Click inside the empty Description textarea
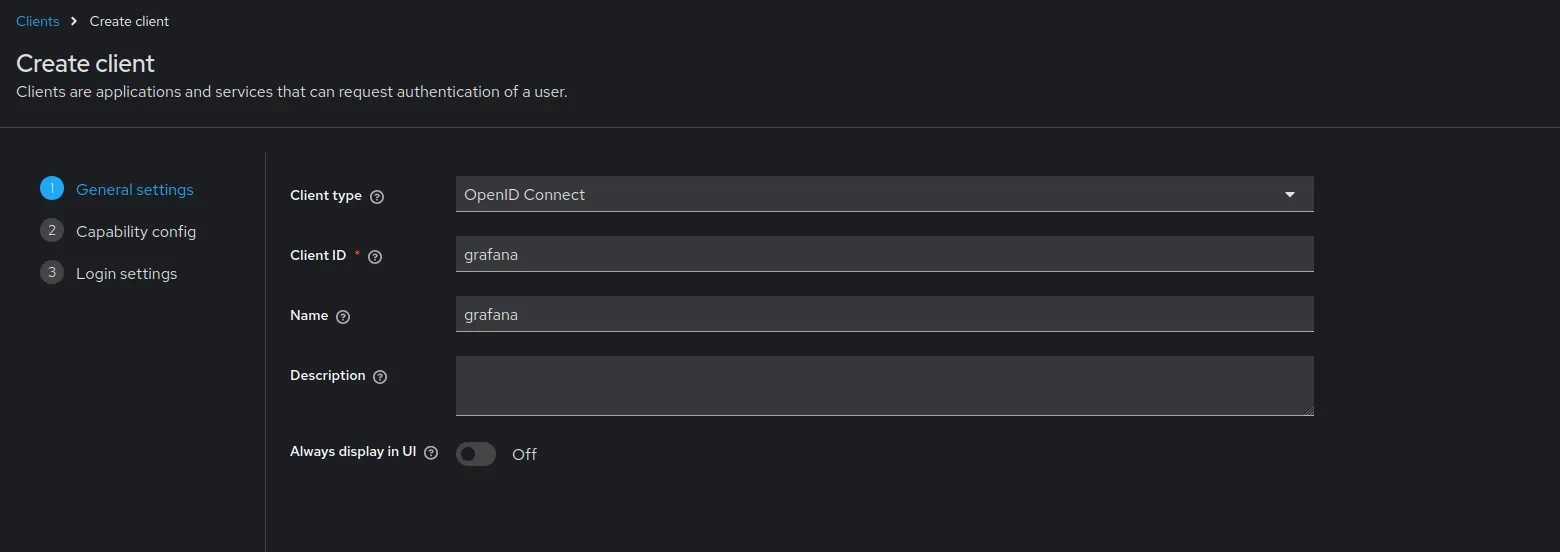 point(884,385)
